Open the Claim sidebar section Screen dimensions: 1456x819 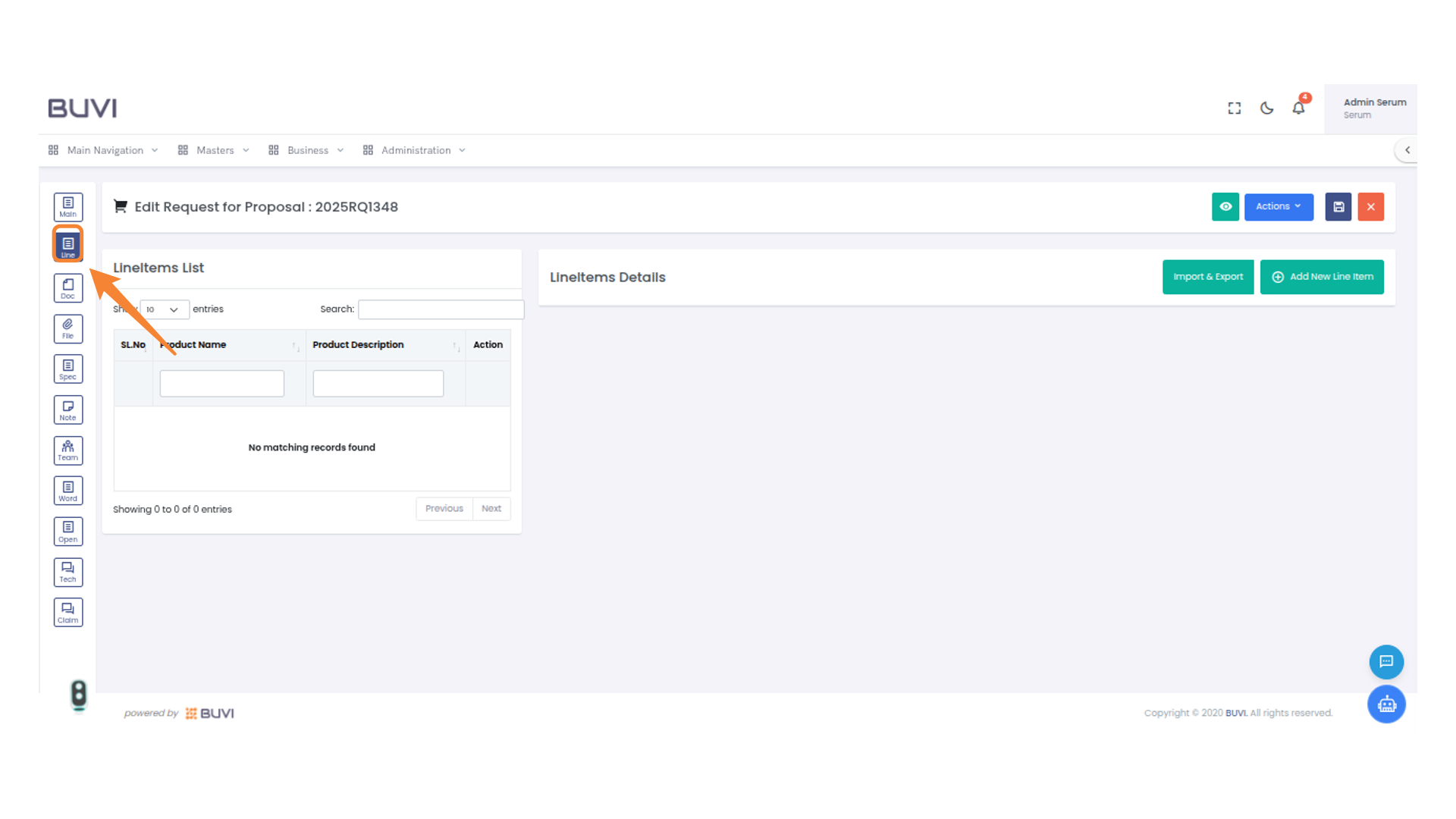(x=67, y=613)
